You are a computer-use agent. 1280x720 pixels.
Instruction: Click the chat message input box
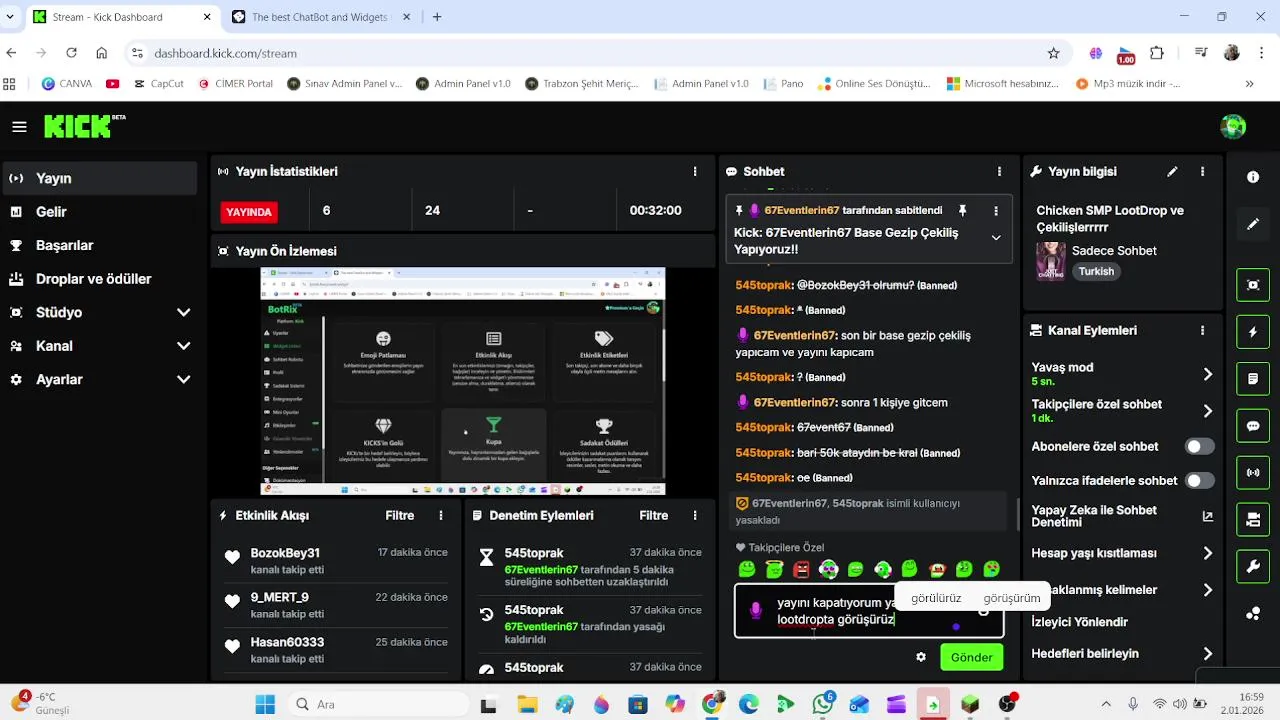point(869,611)
